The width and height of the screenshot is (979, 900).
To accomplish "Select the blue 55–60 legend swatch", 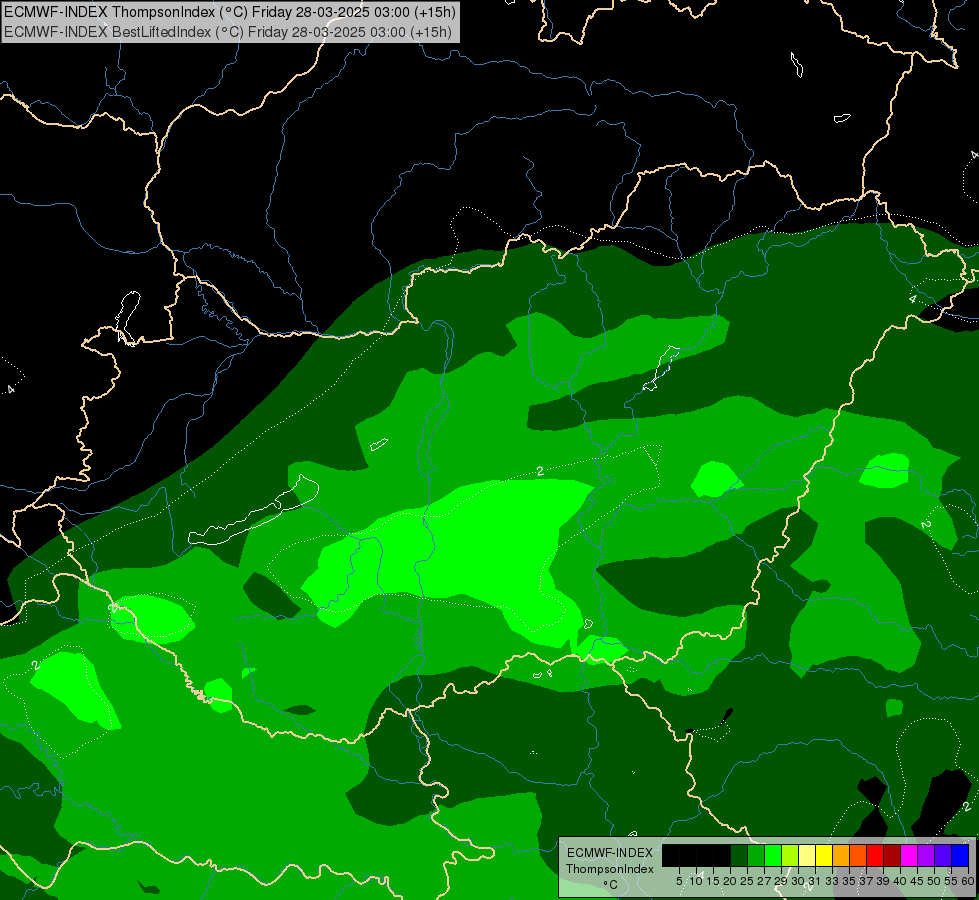I will pos(960,855).
